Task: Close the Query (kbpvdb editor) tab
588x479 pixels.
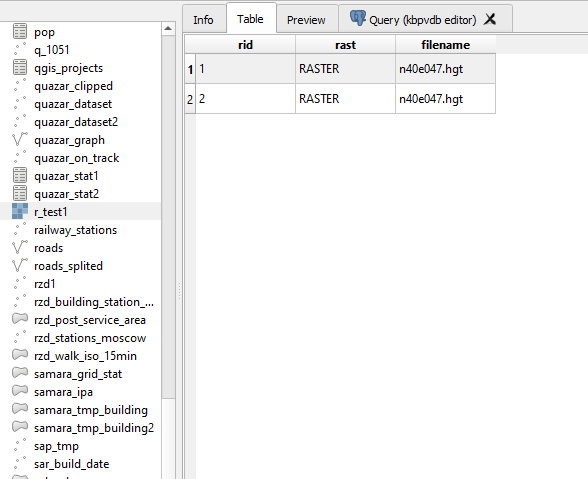Action: click(x=490, y=19)
